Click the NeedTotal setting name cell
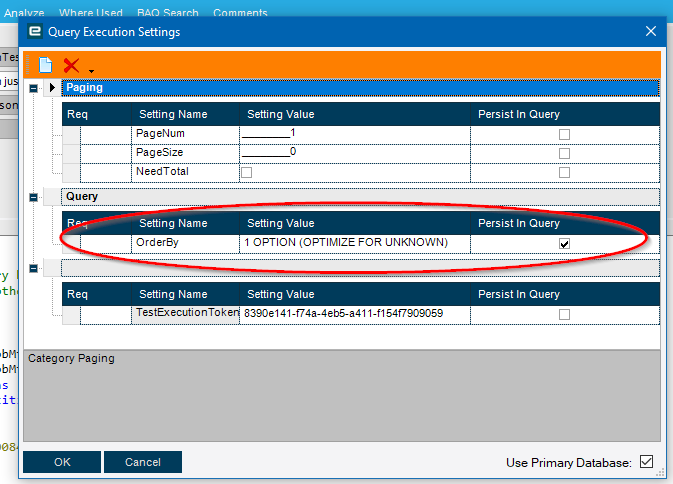Viewport: 673px width, 484px height. pos(185,172)
